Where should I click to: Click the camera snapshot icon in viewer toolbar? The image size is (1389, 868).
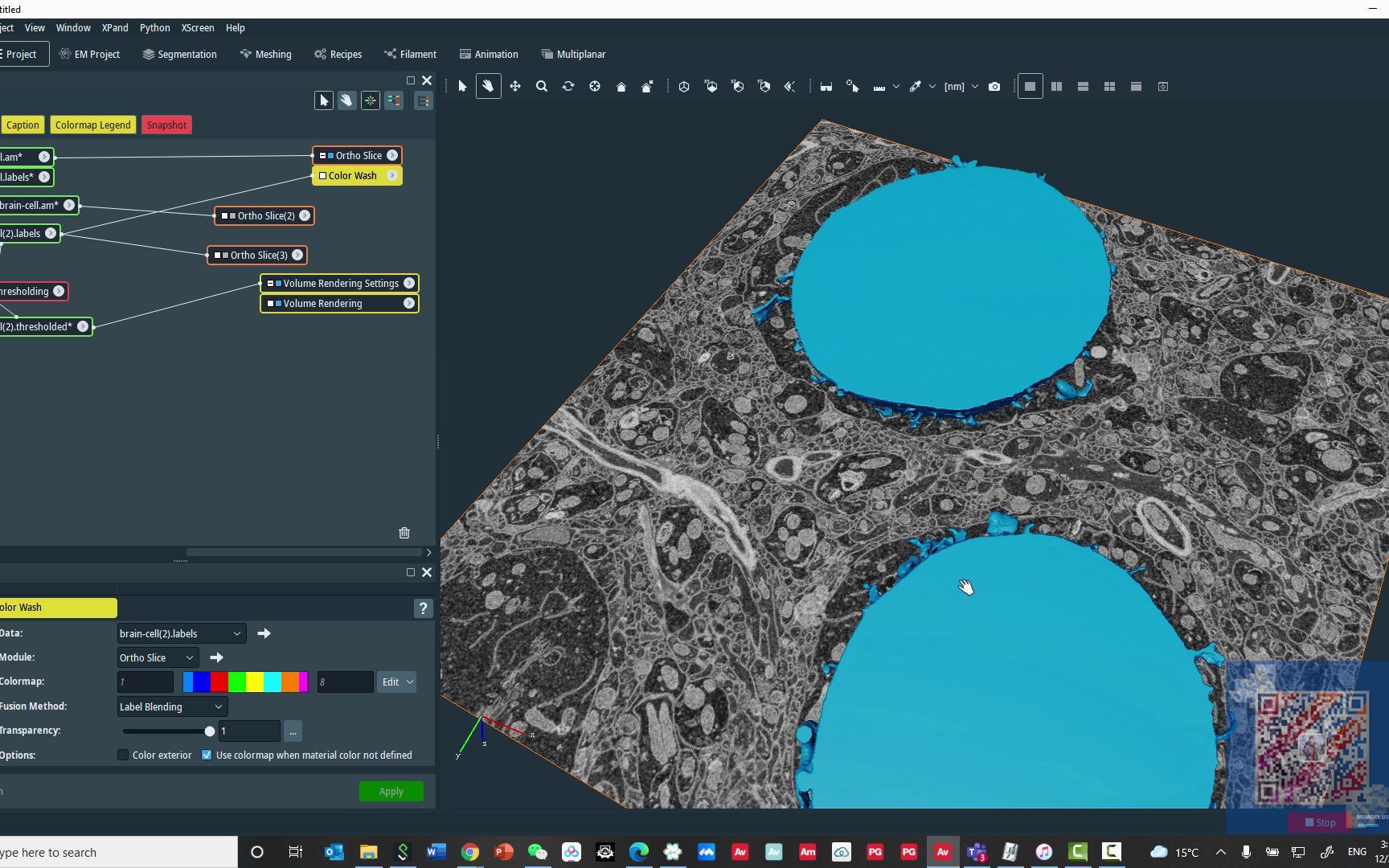[x=994, y=87]
